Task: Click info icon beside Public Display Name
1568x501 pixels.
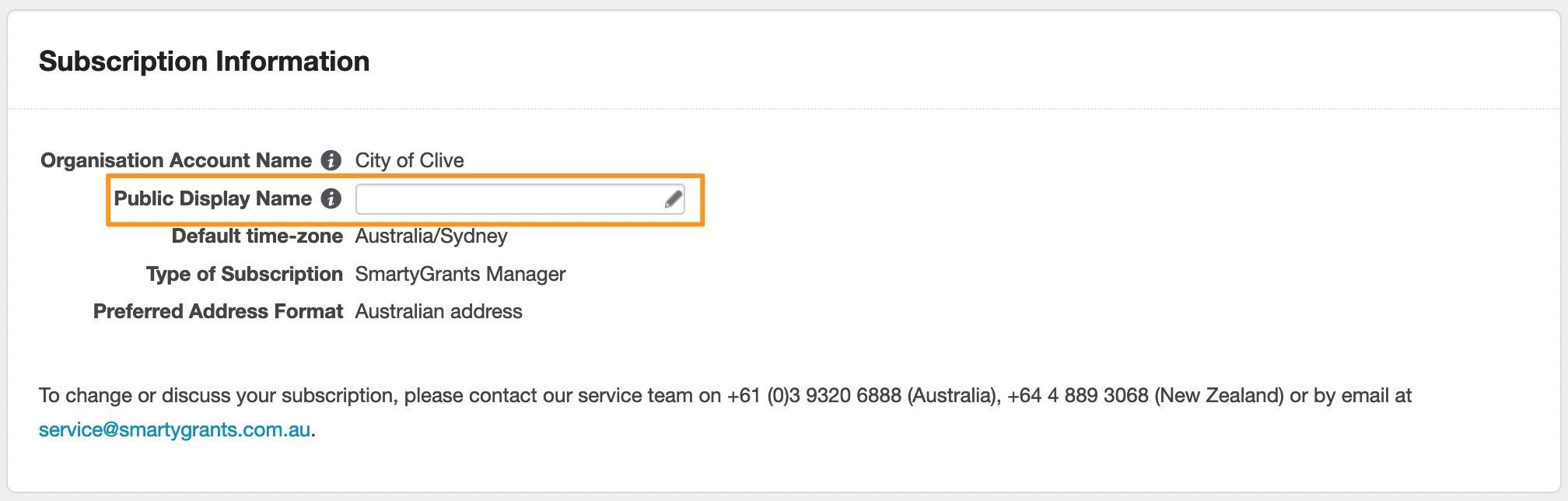Action: [x=331, y=198]
